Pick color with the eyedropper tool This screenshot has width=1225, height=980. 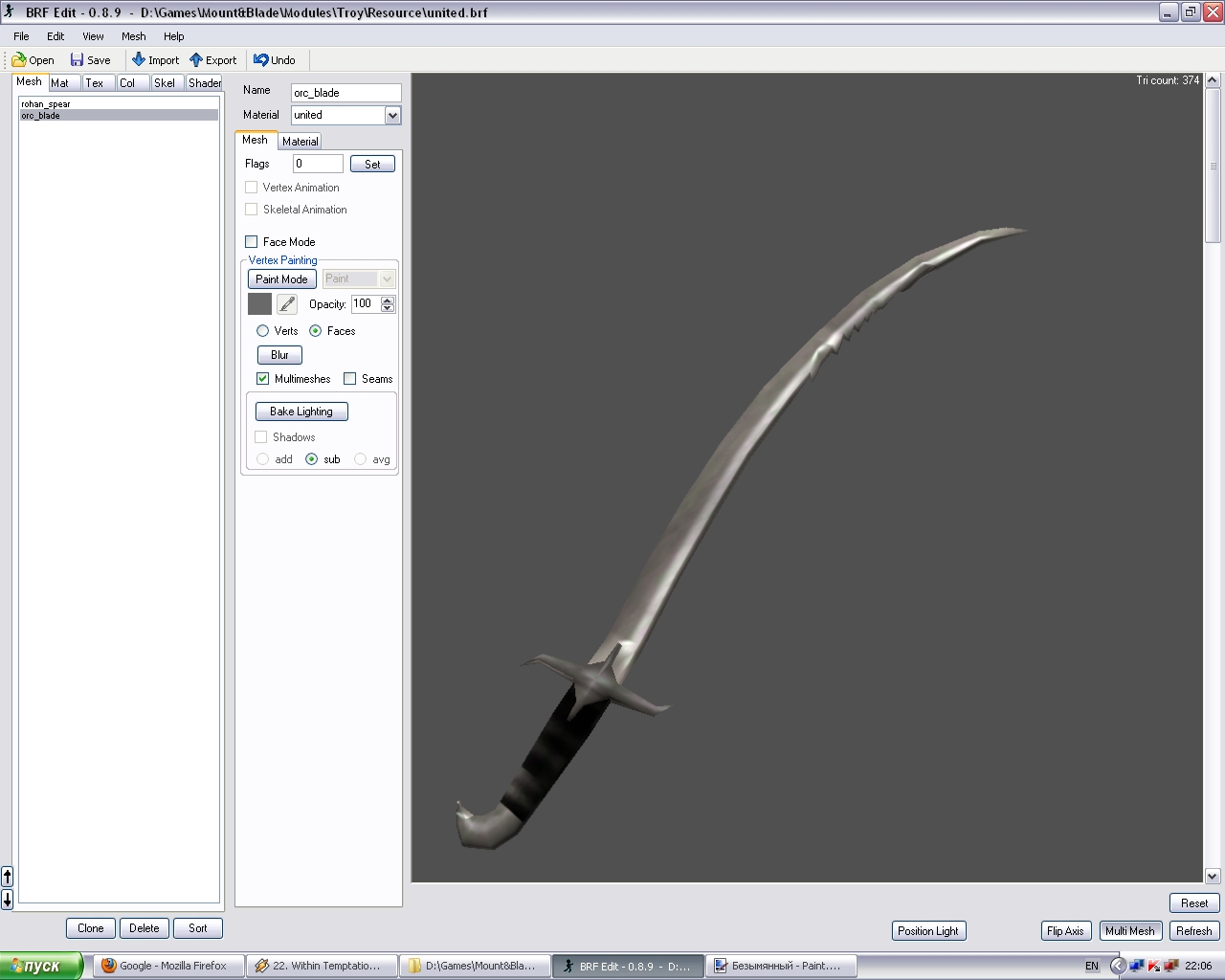(287, 304)
